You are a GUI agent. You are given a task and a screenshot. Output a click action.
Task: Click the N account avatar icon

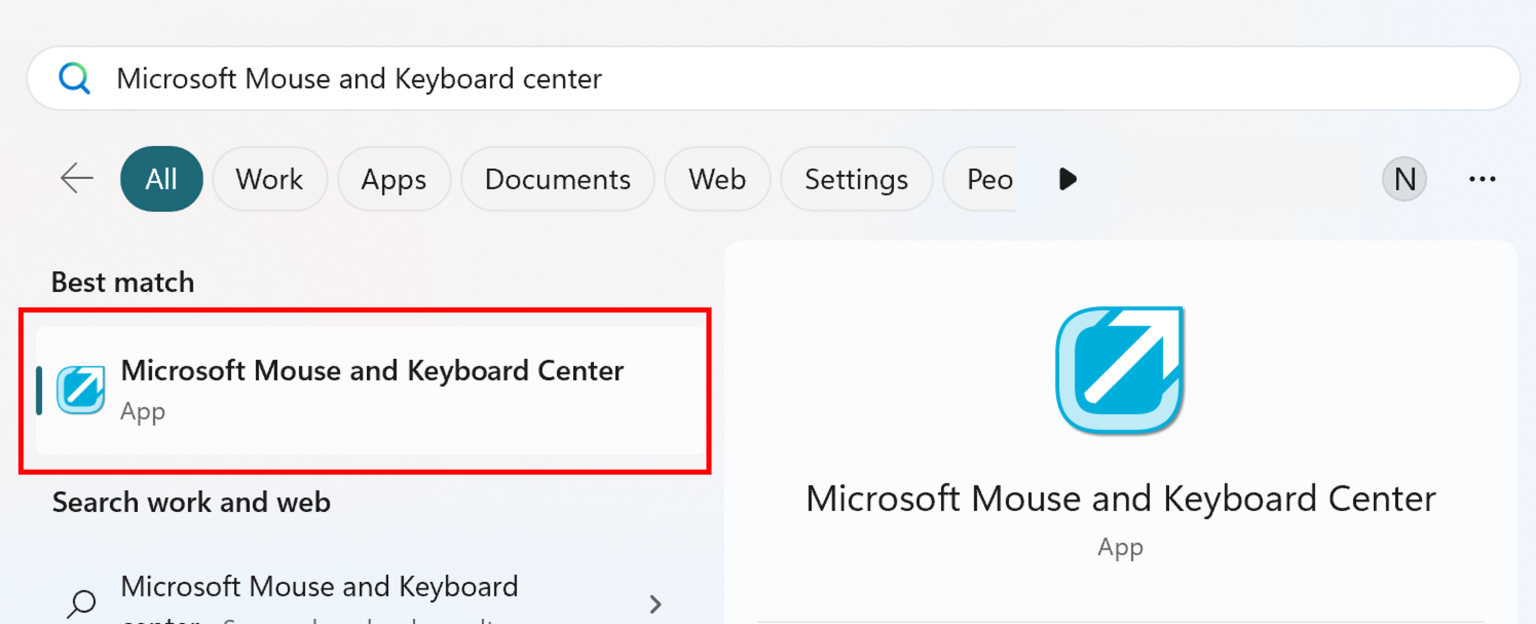click(x=1404, y=179)
